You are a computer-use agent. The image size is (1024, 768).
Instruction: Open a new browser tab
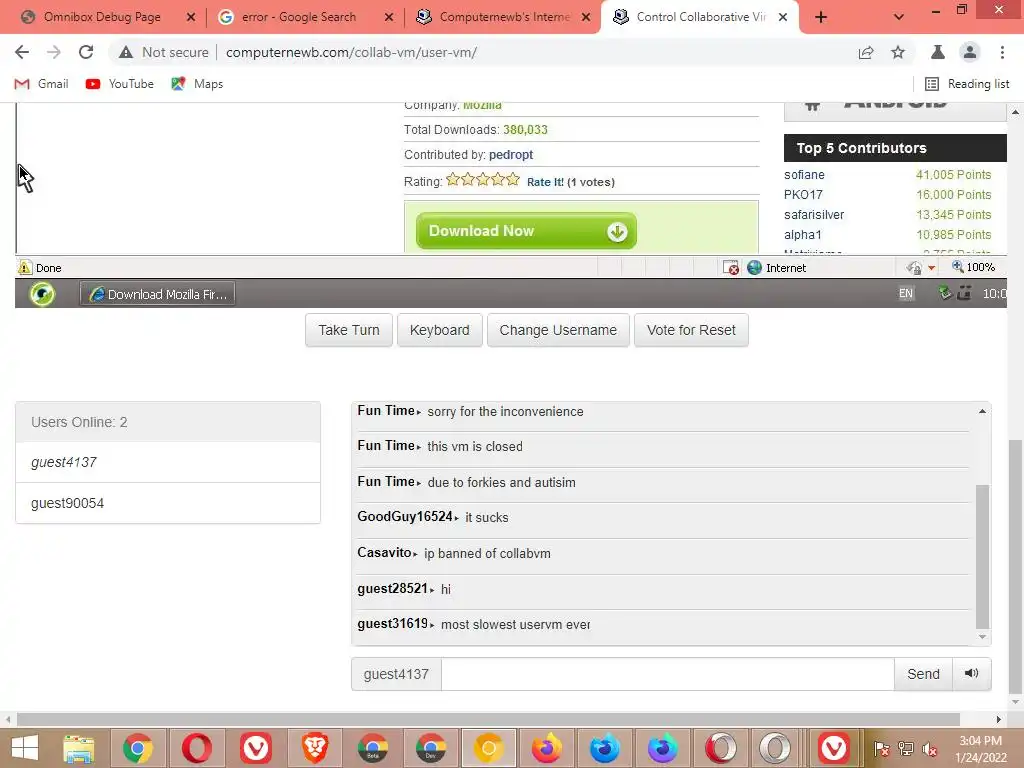pos(821,17)
